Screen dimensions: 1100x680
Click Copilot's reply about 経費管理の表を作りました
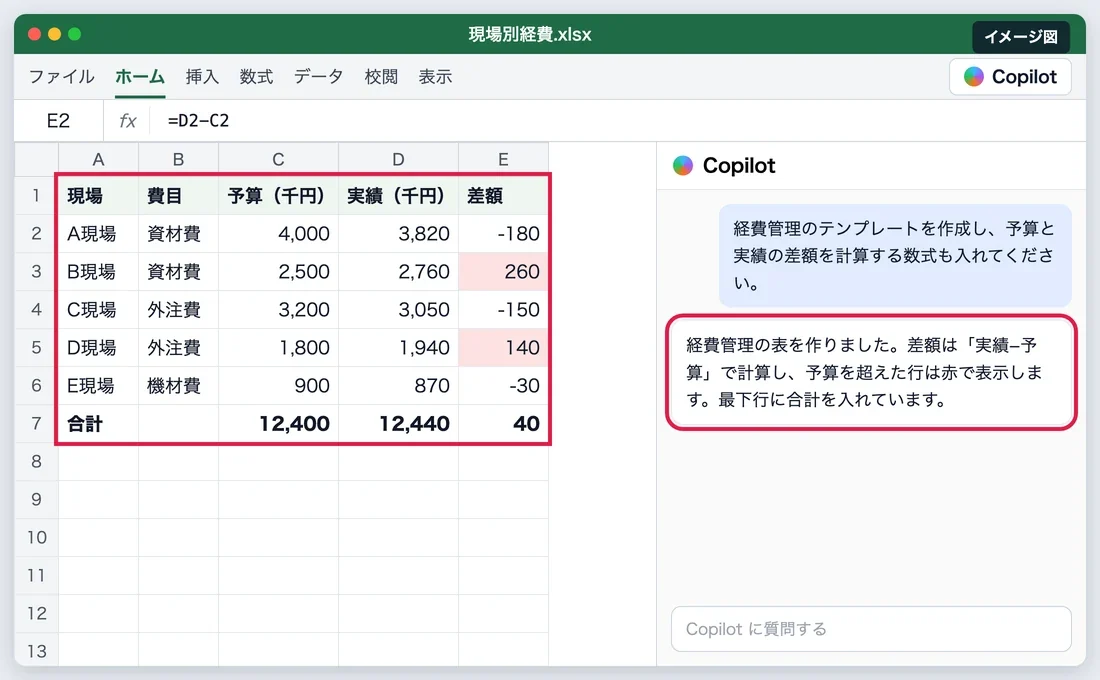pyautogui.click(x=871, y=373)
